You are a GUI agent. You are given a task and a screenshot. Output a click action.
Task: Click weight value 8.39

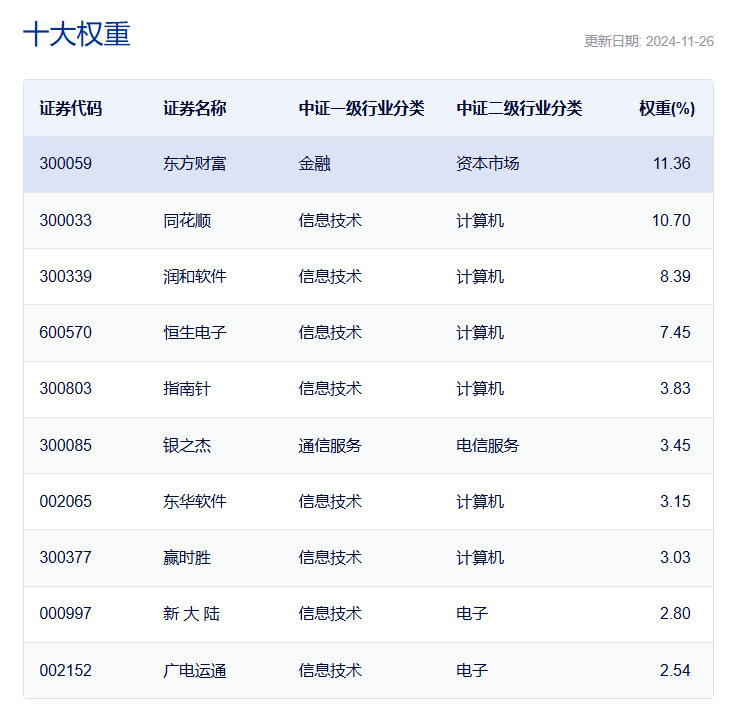click(675, 276)
